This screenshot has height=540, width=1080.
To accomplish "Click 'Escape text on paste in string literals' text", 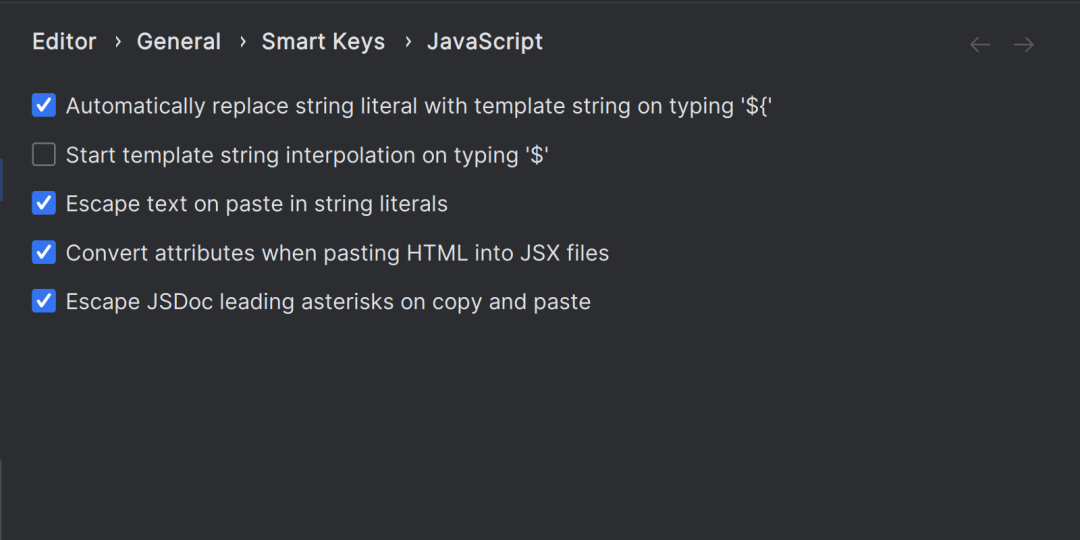I will click(x=257, y=205).
